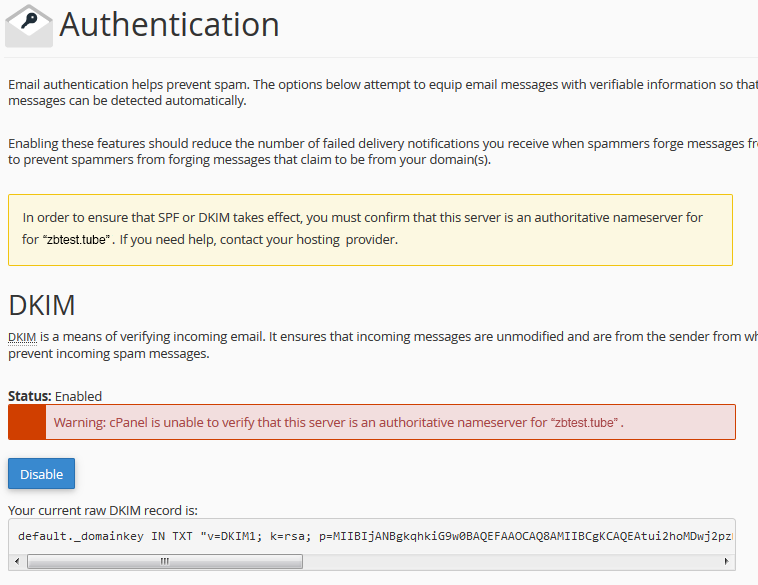
Task: Click the red nameserver warning message text
Action: tap(300, 423)
